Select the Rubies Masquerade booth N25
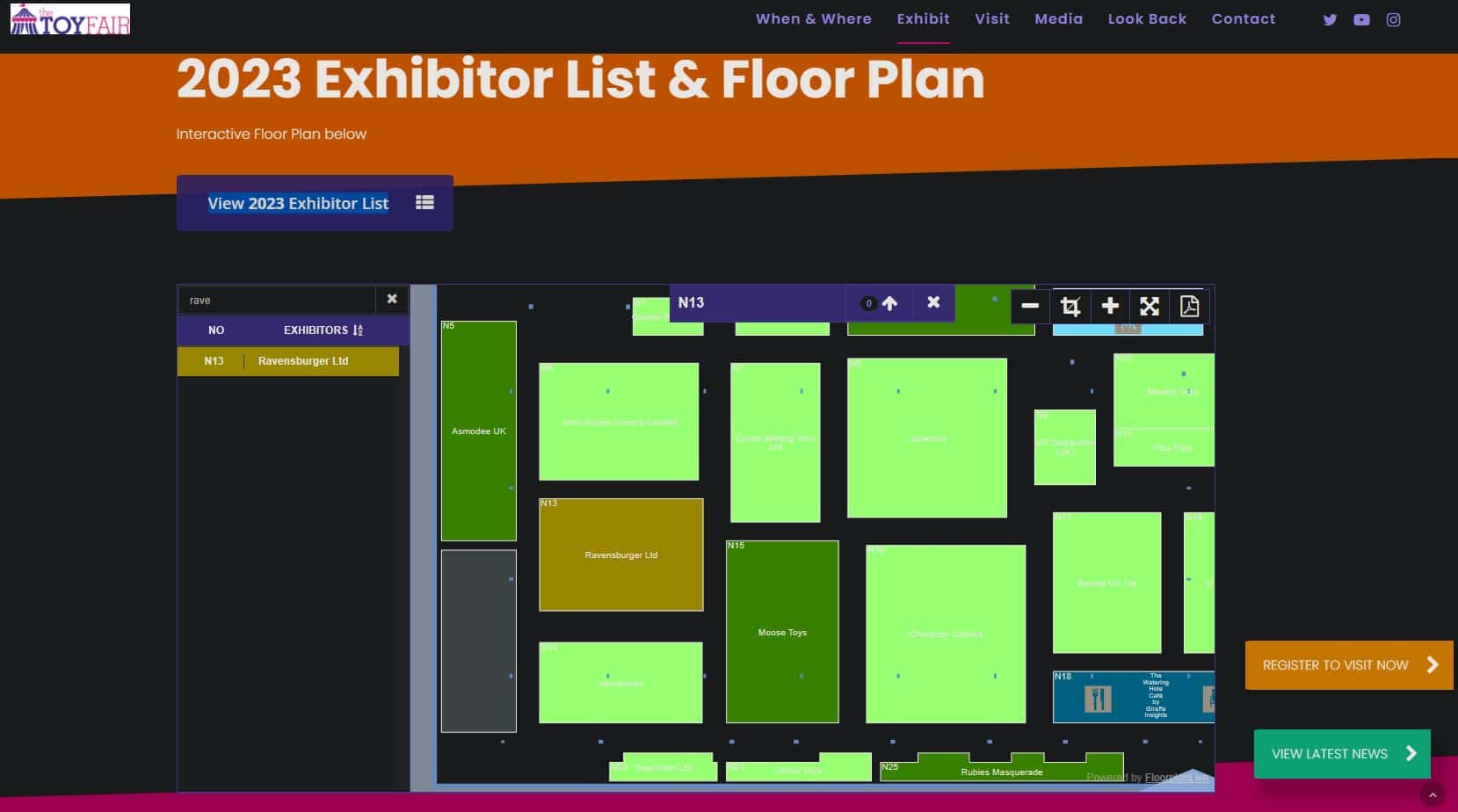Viewport: 1458px width, 812px height. coord(1001,770)
